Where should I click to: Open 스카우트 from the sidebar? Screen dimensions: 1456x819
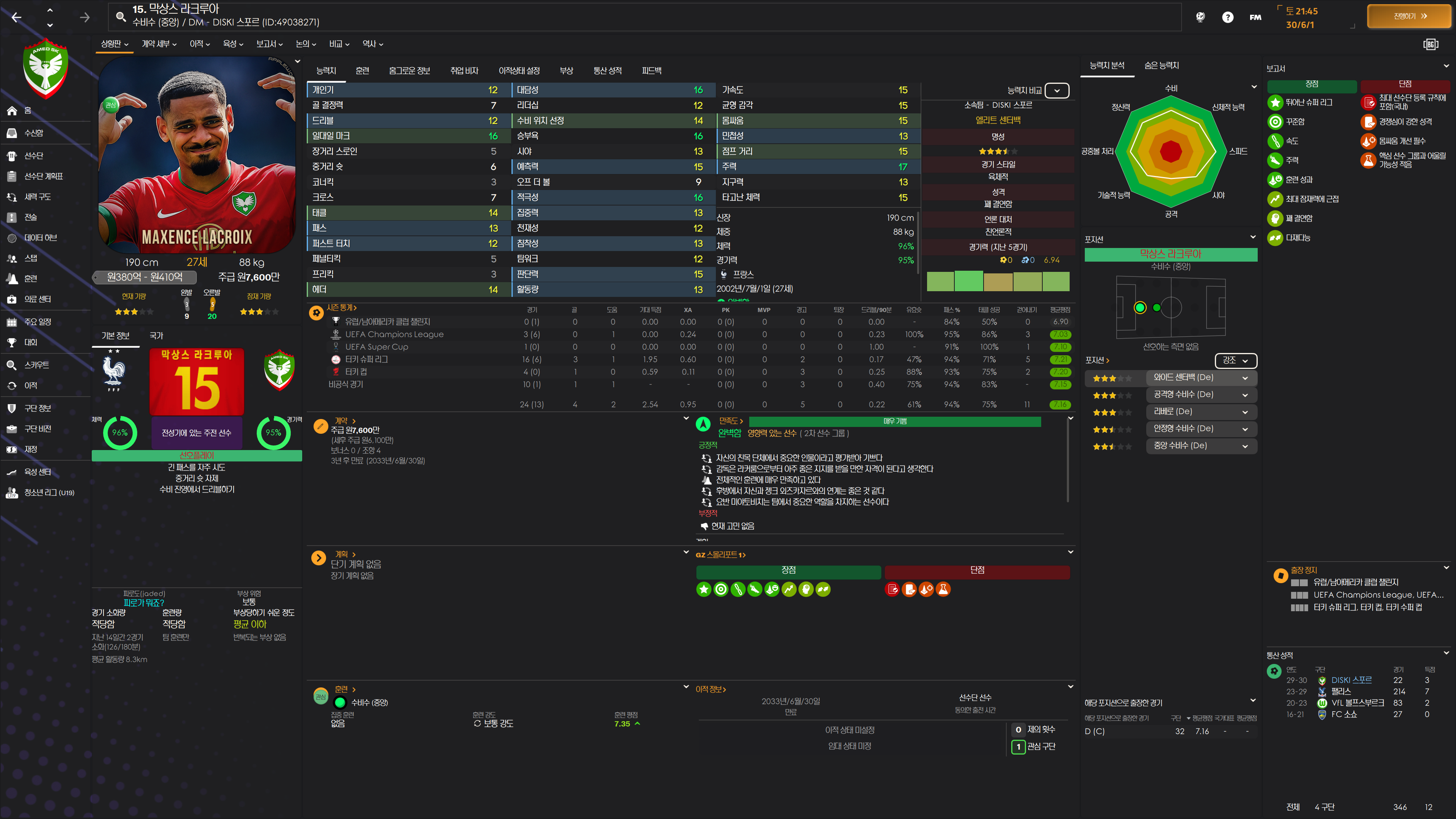coord(36,365)
